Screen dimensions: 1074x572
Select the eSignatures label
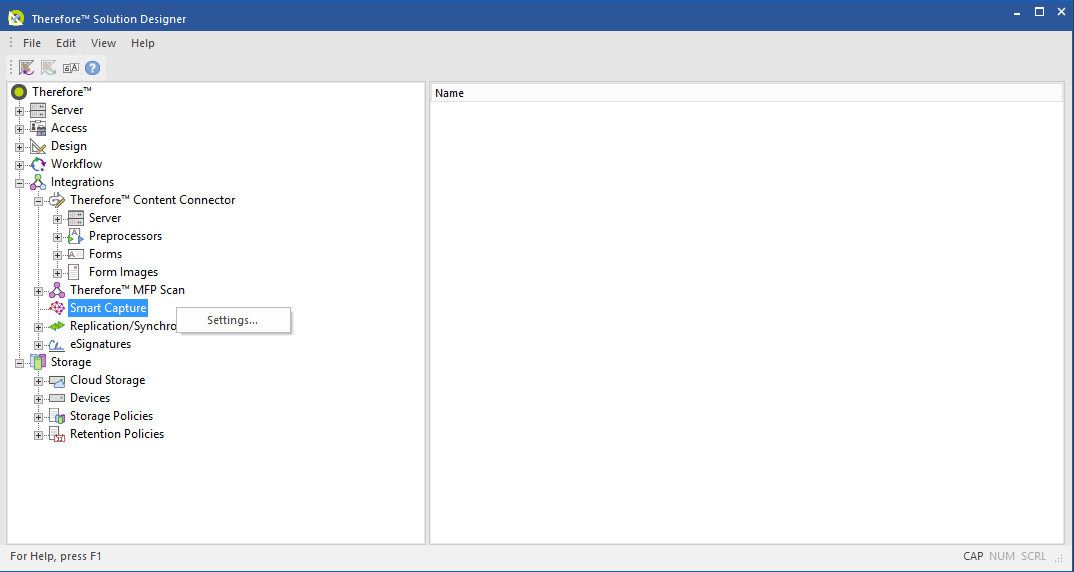coord(101,345)
